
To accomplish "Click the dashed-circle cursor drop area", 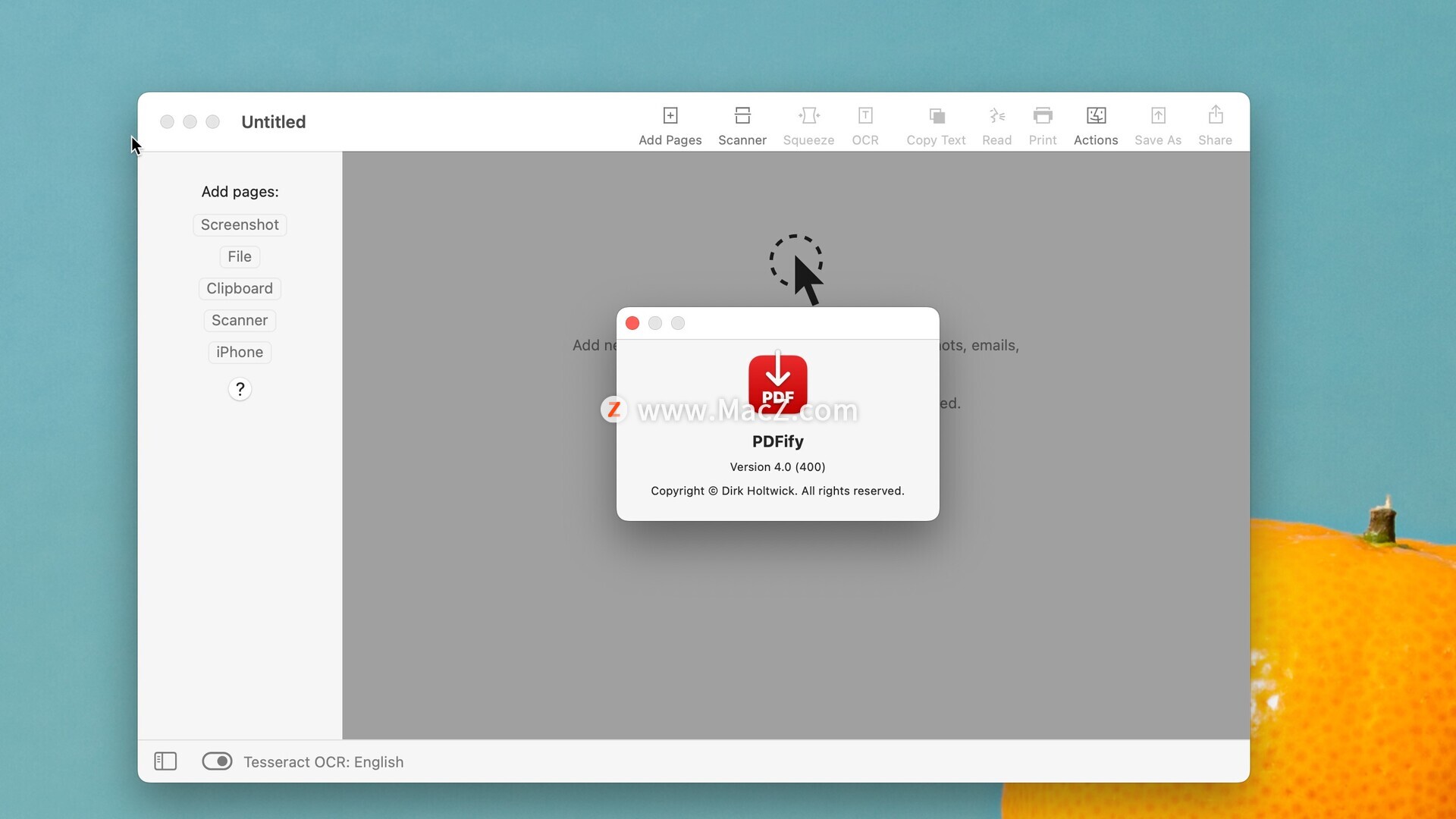I will [x=797, y=269].
